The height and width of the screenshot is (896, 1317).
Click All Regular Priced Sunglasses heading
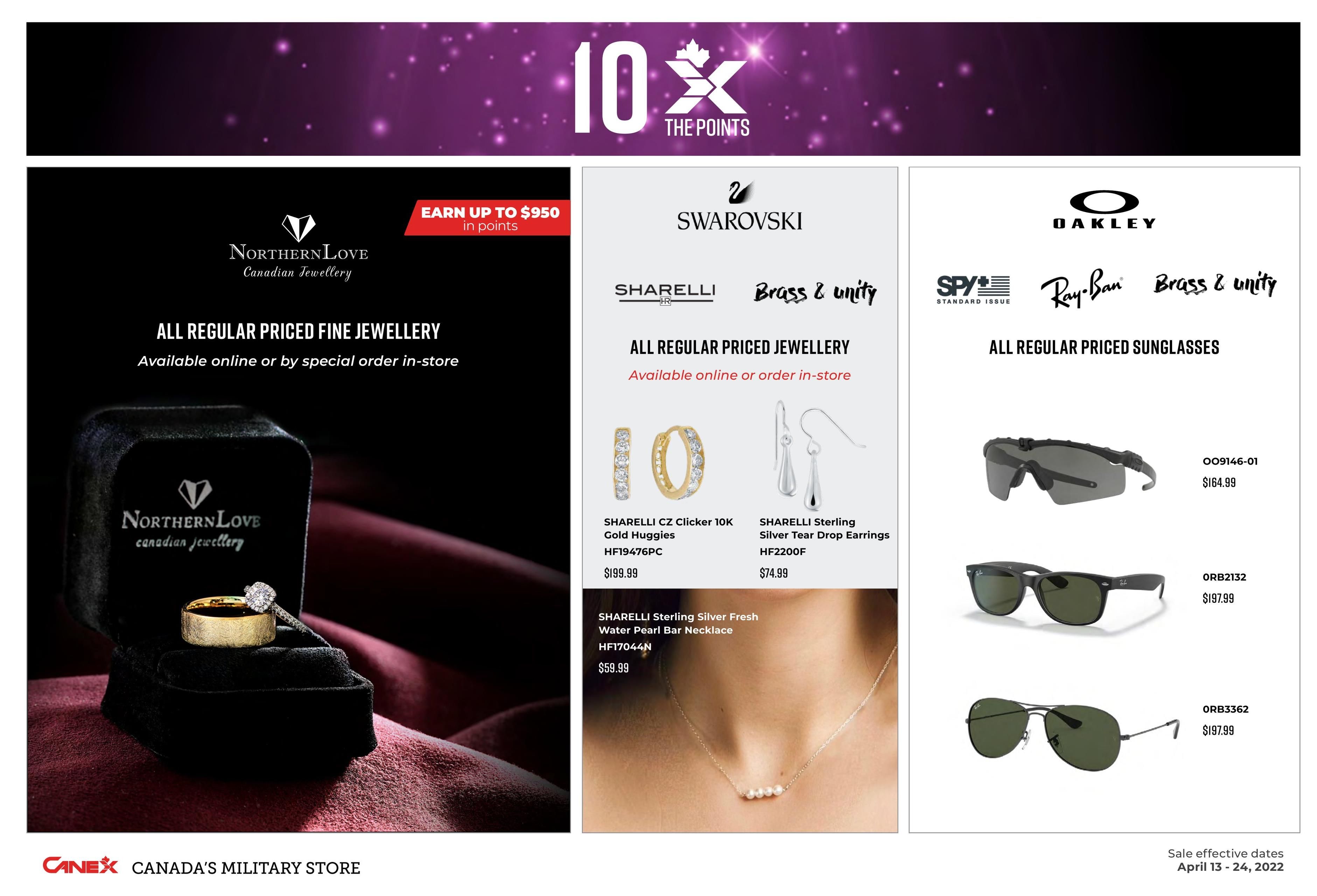coord(1104,348)
